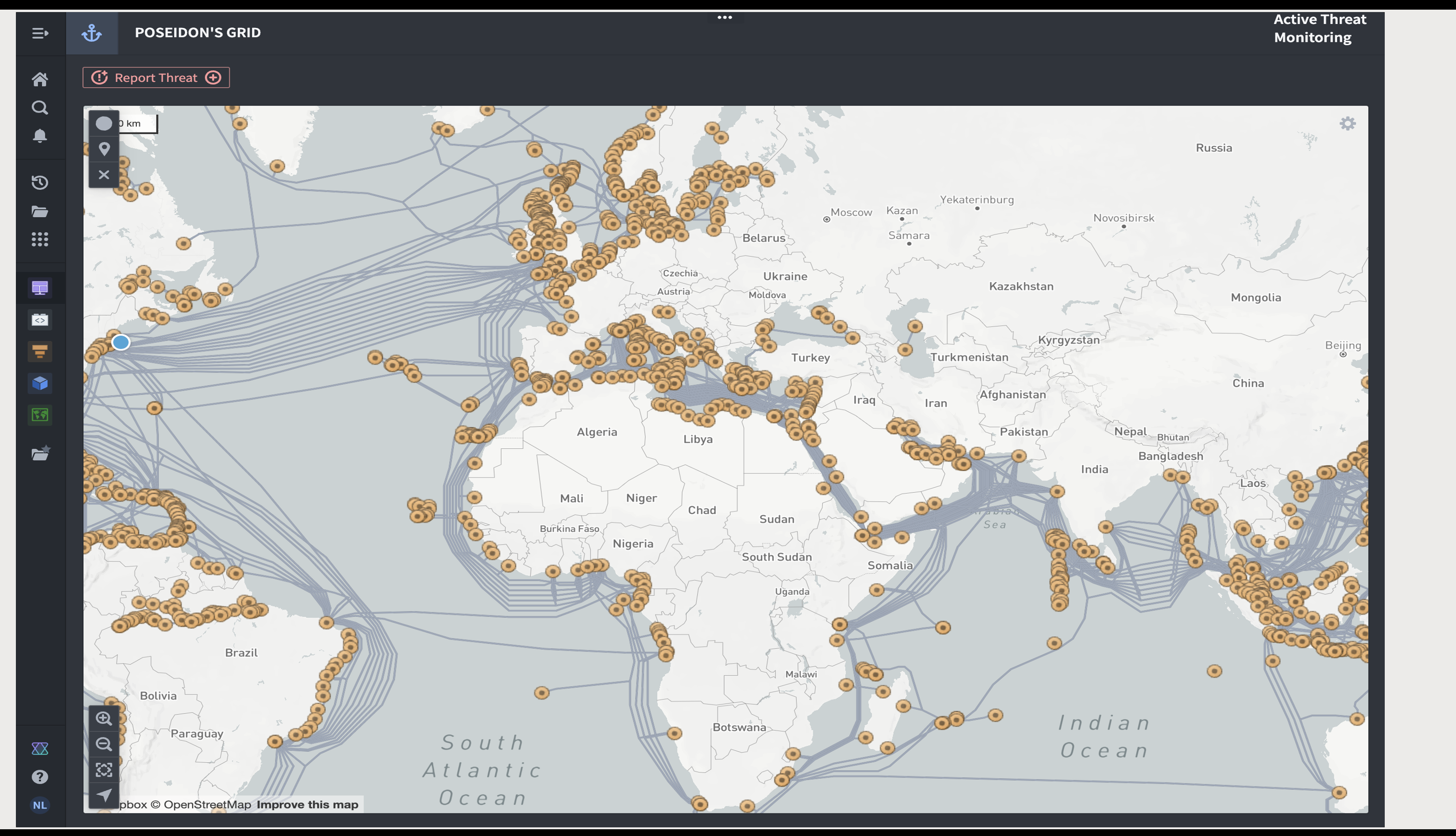The width and height of the screenshot is (1456, 836).
Task: Open the blue cube app
Action: tap(39, 383)
